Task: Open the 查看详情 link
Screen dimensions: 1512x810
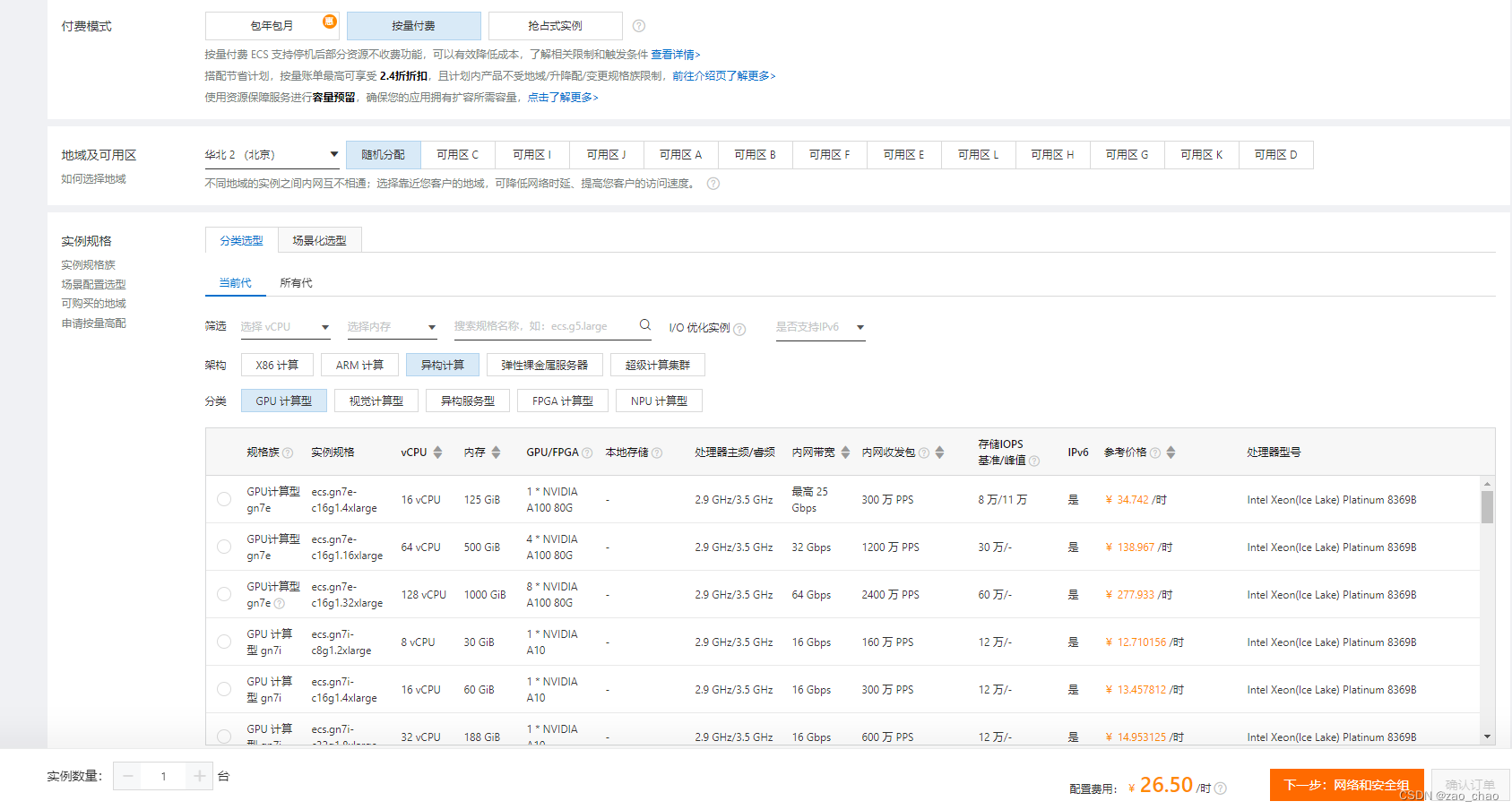Action: (x=676, y=55)
